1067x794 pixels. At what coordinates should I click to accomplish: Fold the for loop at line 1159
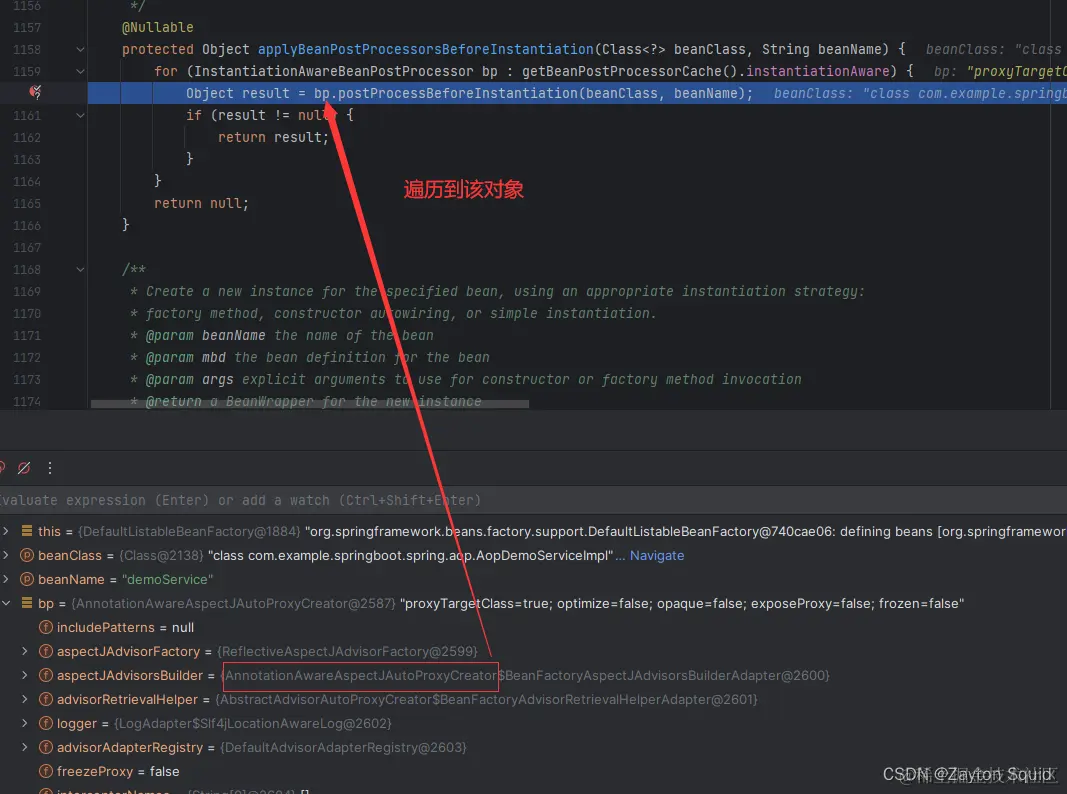click(x=80, y=71)
